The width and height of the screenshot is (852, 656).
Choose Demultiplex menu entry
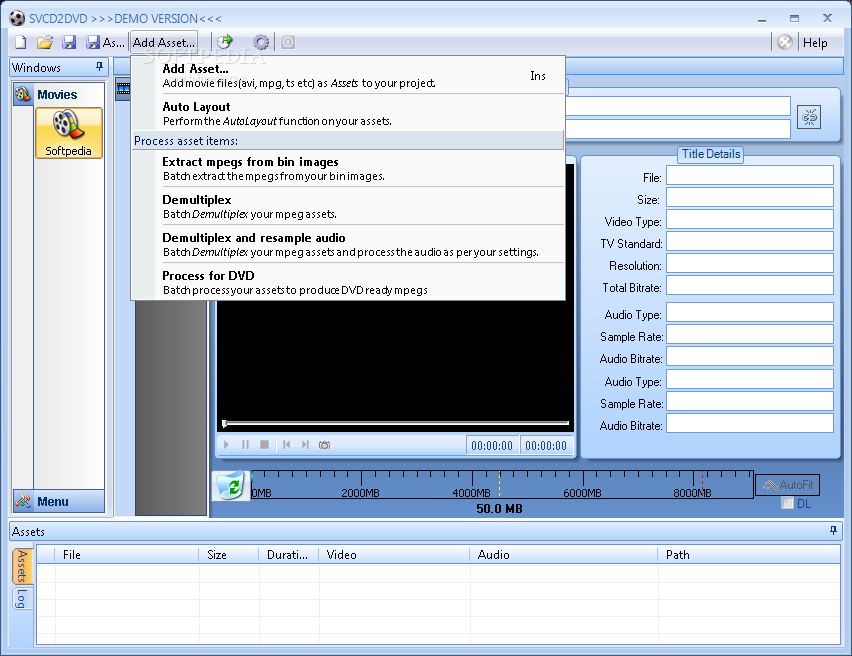(348, 207)
